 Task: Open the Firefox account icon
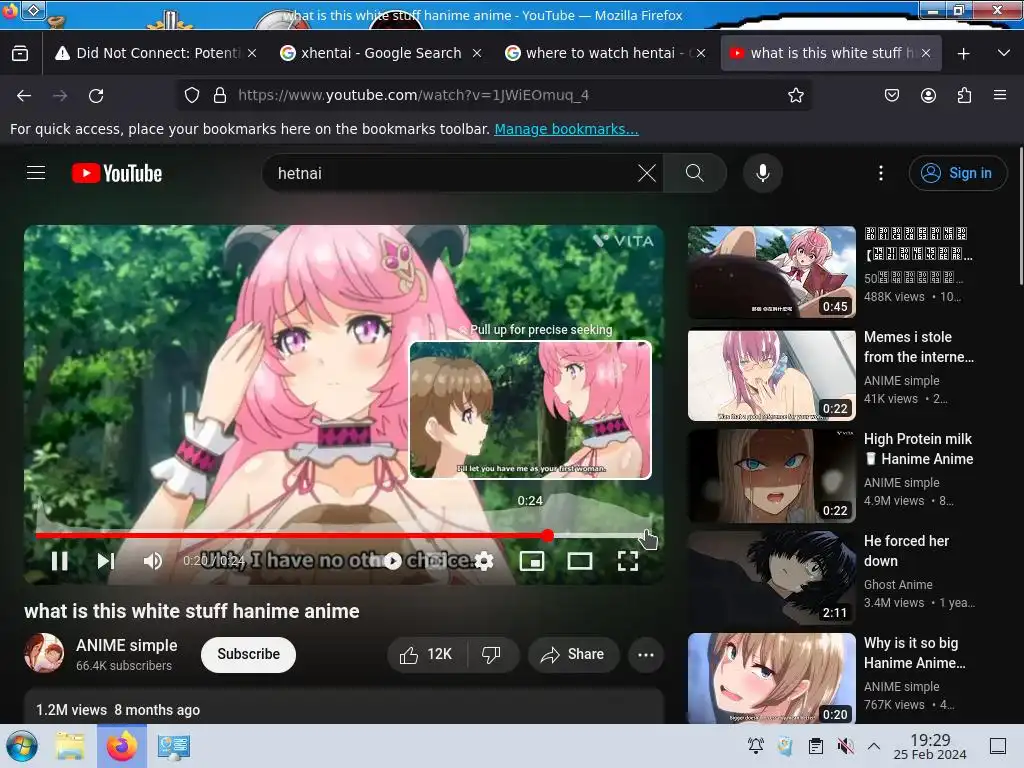(x=928, y=95)
